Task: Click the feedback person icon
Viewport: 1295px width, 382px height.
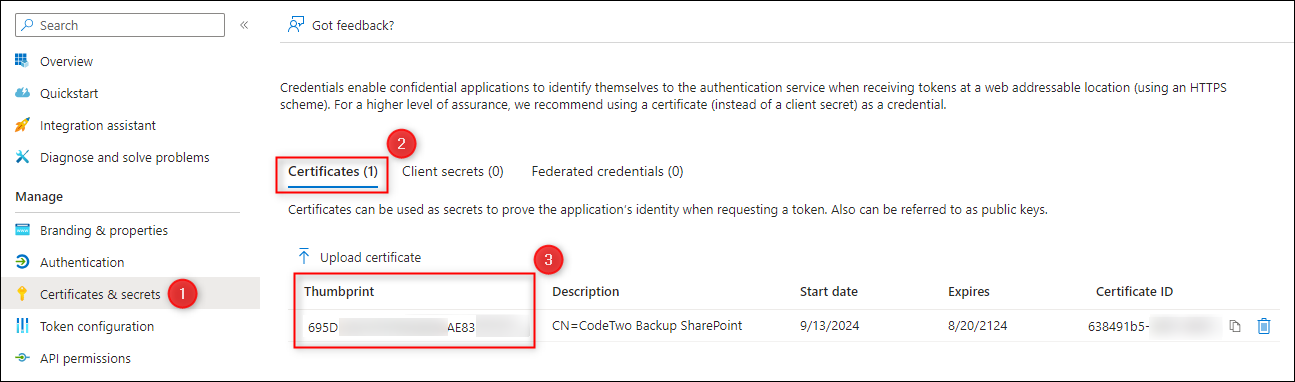Action: [x=295, y=25]
